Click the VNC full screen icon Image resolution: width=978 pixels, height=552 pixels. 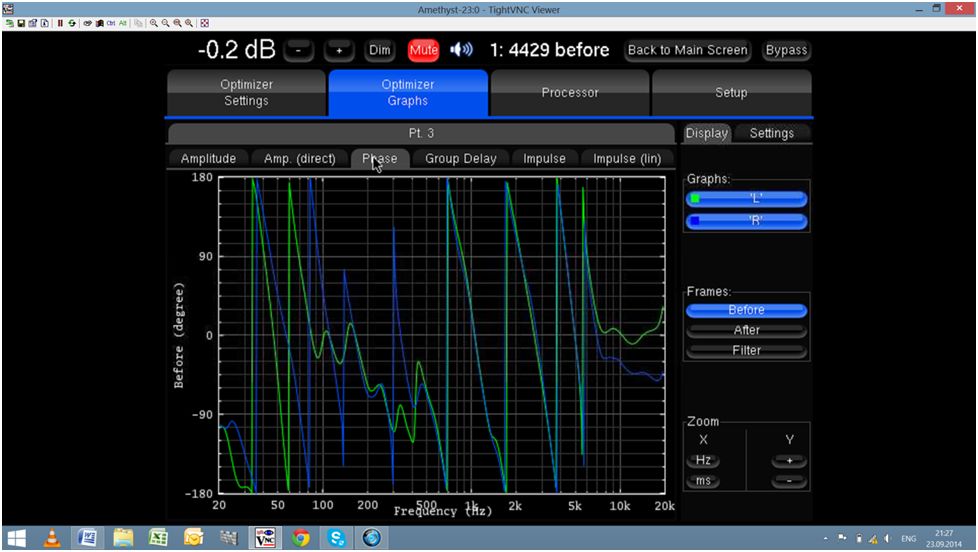(205, 22)
